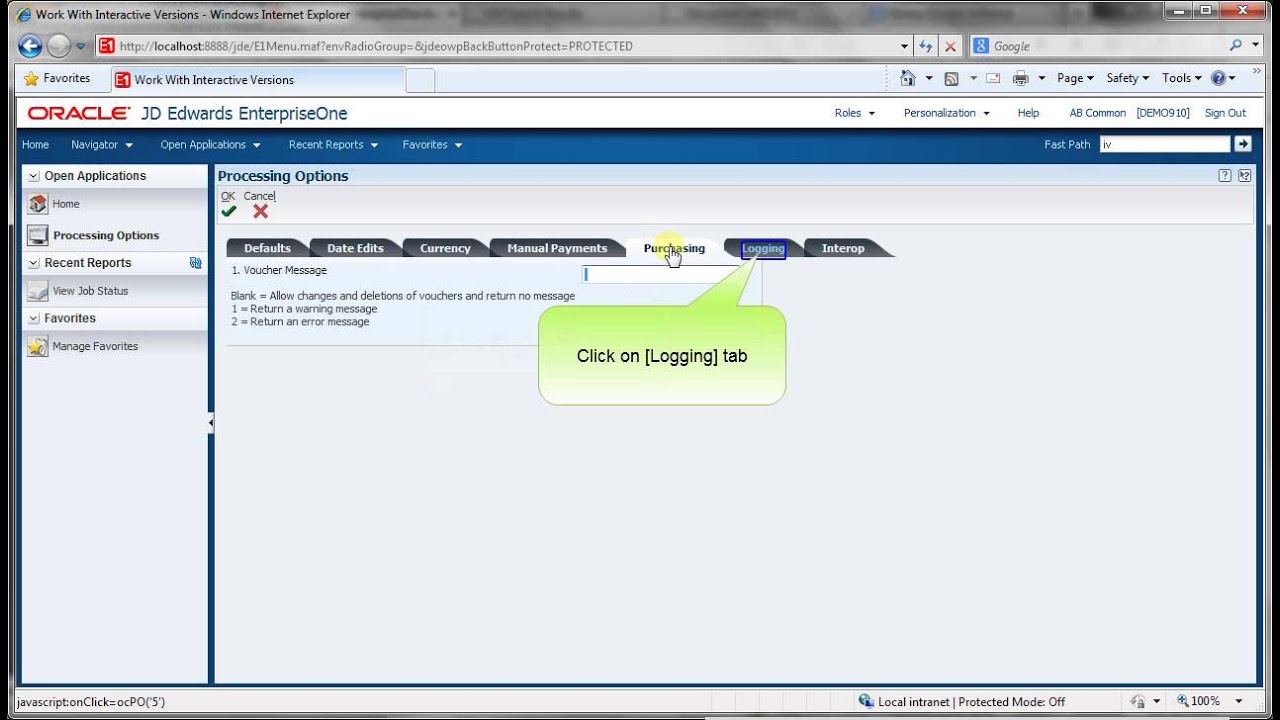The height and width of the screenshot is (720, 1280).
Task: Click the browser Forward button
Action: [x=58, y=46]
